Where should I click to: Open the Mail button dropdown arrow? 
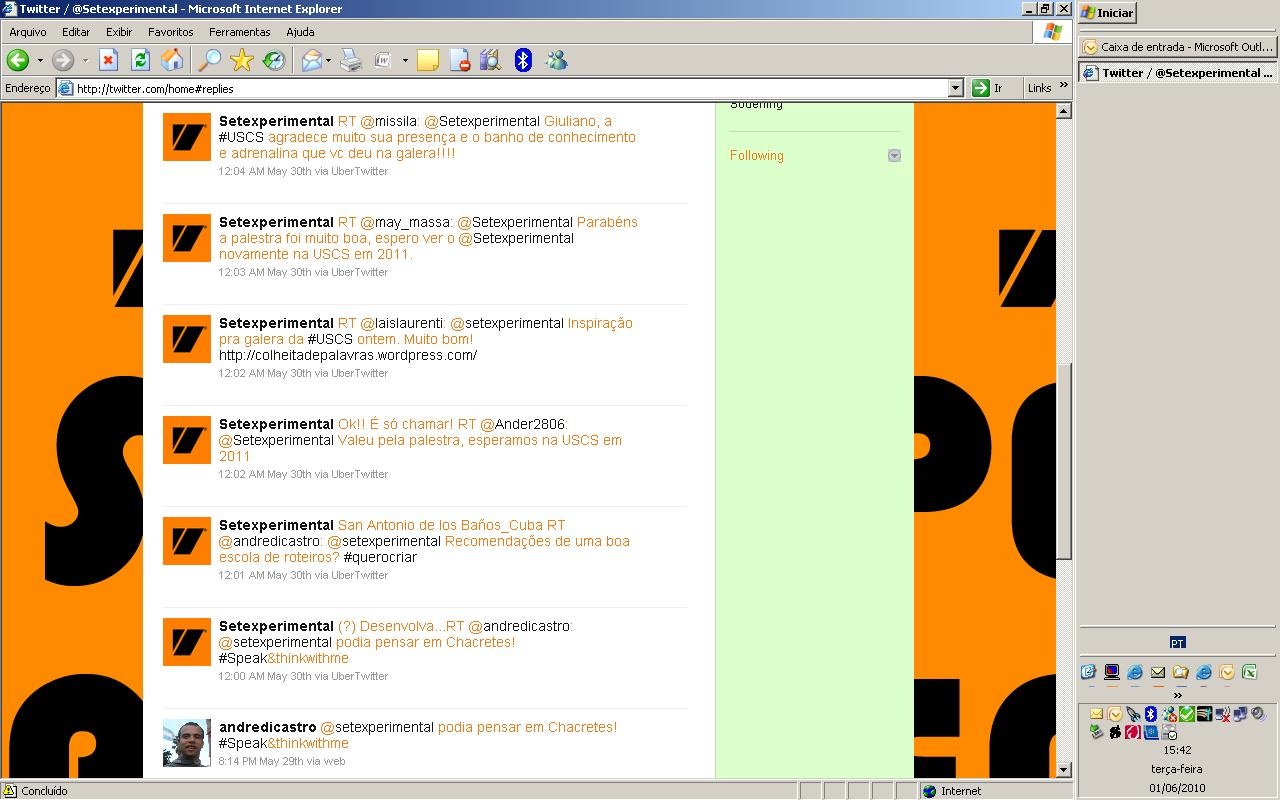pos(328,61)
